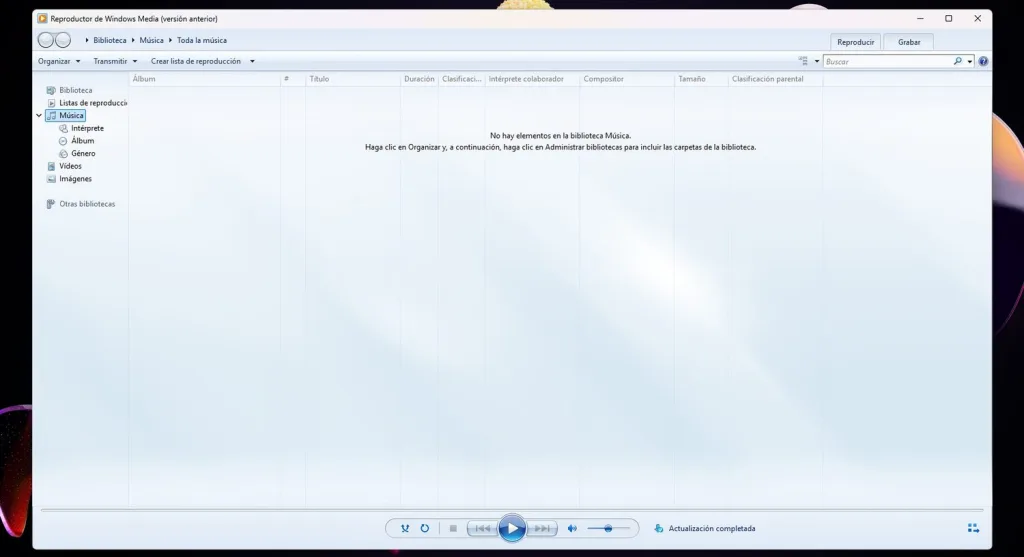Start playback with the Play button

512,528
